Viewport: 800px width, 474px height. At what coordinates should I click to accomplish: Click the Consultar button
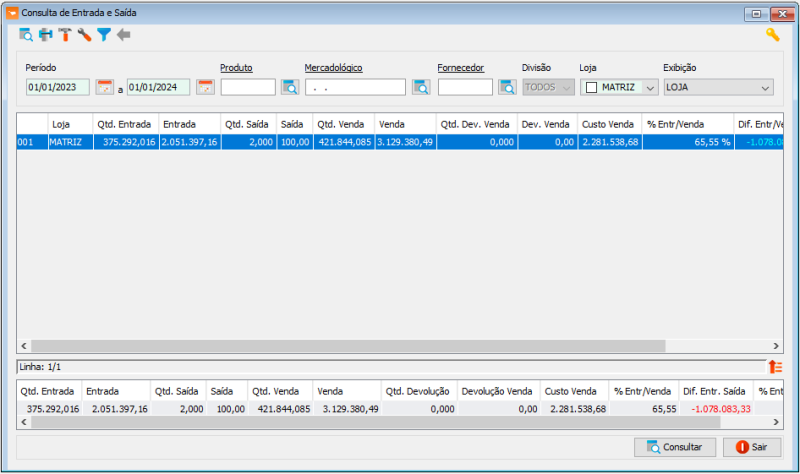(674, 447)
